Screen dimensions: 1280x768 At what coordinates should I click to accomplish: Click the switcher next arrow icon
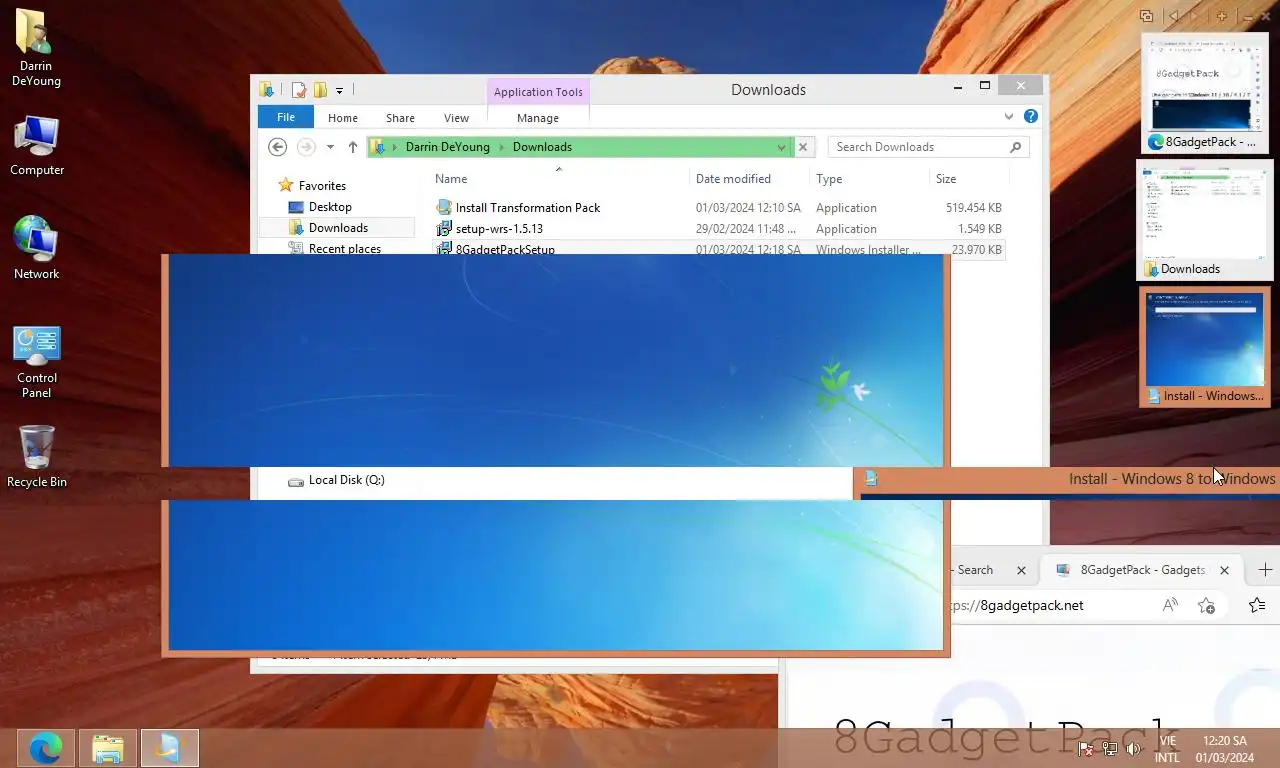point(1196,16)
